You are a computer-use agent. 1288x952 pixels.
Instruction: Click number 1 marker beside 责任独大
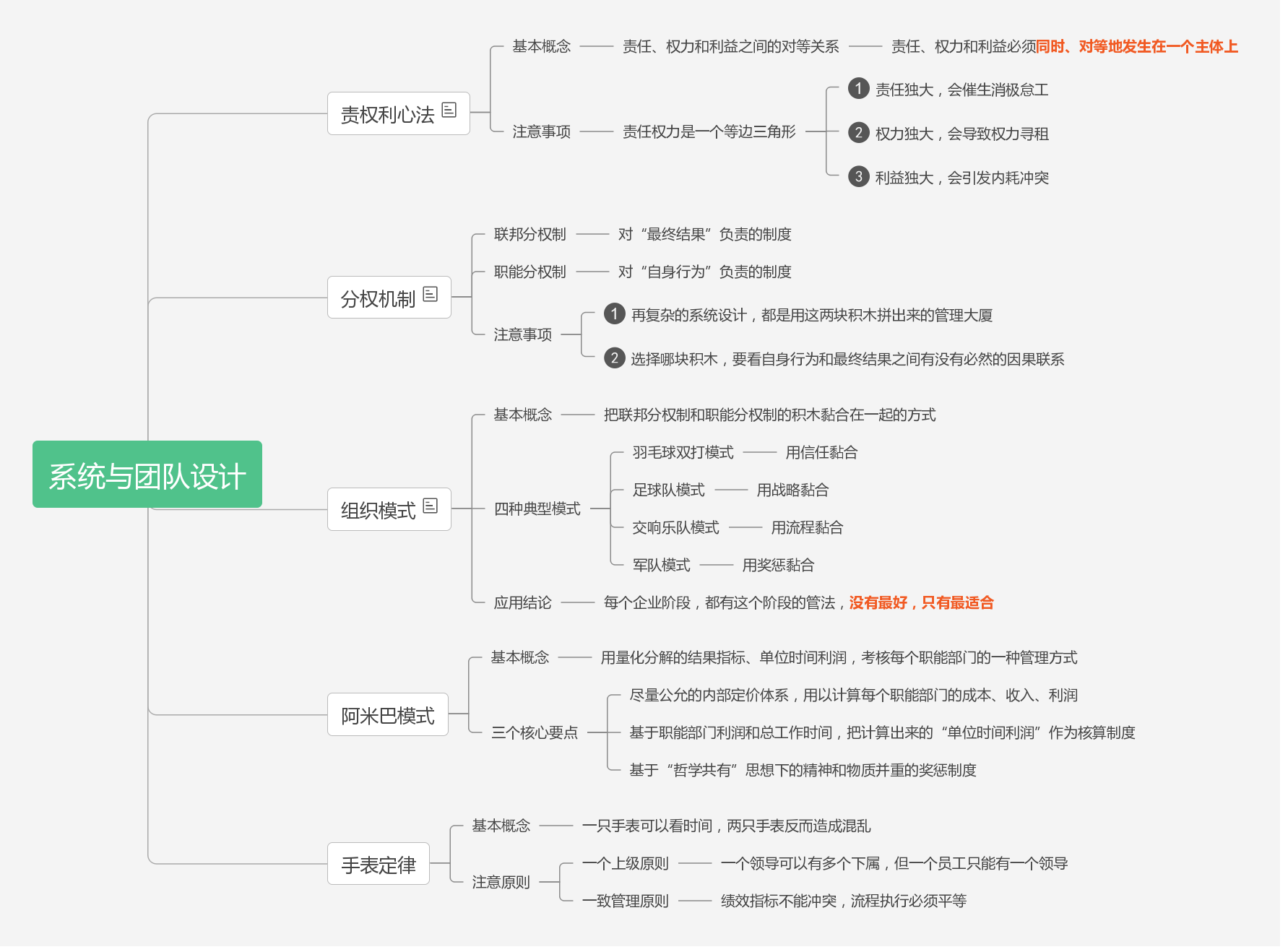pos(858,89)
